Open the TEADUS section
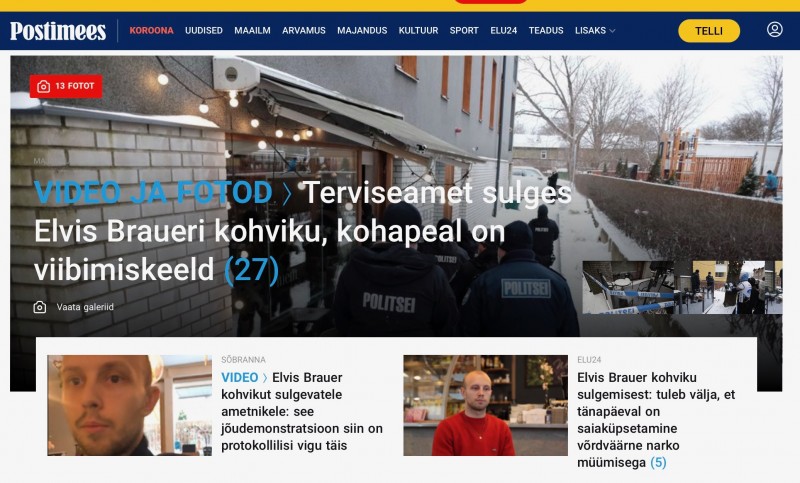The height and width of the screenshot is (483, 800). [x=546, y=31]
